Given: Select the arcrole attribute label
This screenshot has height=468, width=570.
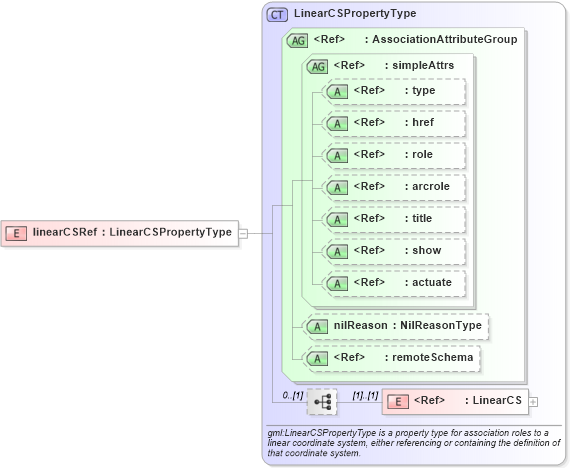Looking at the screenshot, I should click(x=402, y=186).
